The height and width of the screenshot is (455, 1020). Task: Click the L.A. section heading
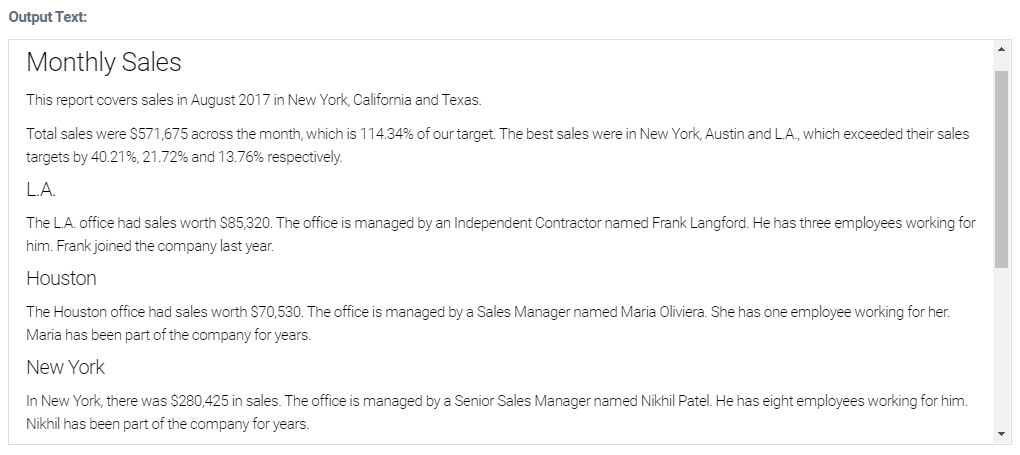pyautogui.click(x=41, y=189)
